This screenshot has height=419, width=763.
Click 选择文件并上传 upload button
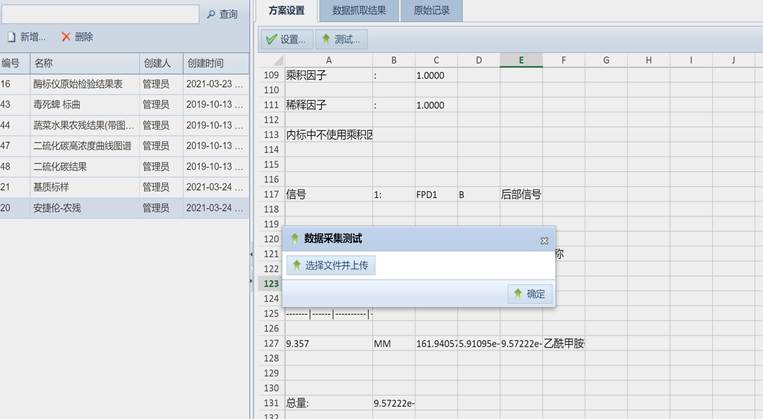pos(331,265)
